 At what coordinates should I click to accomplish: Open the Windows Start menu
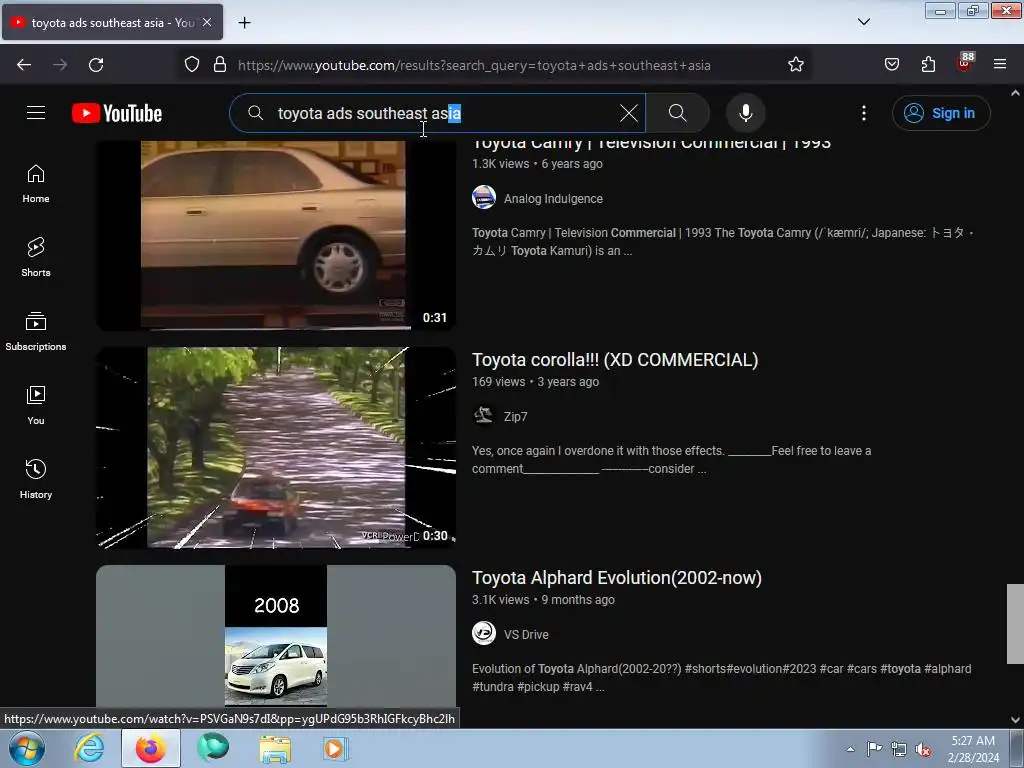tap(27, 748)
